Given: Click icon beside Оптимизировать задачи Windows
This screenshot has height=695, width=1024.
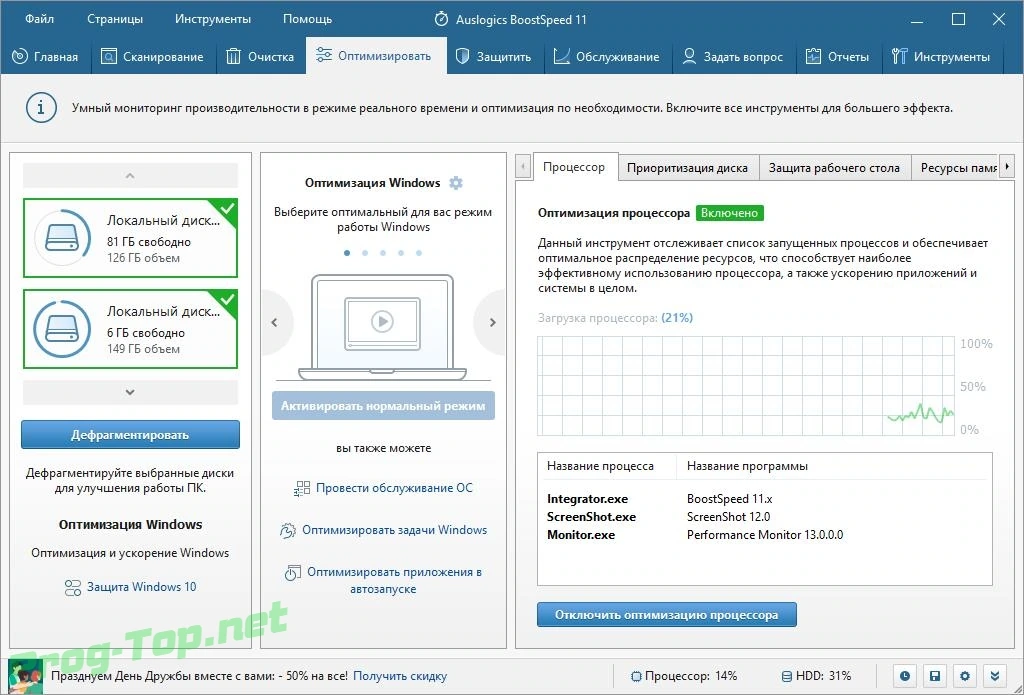Looking at the screenshot, I should pyautogui.click(x=287, y=530).
